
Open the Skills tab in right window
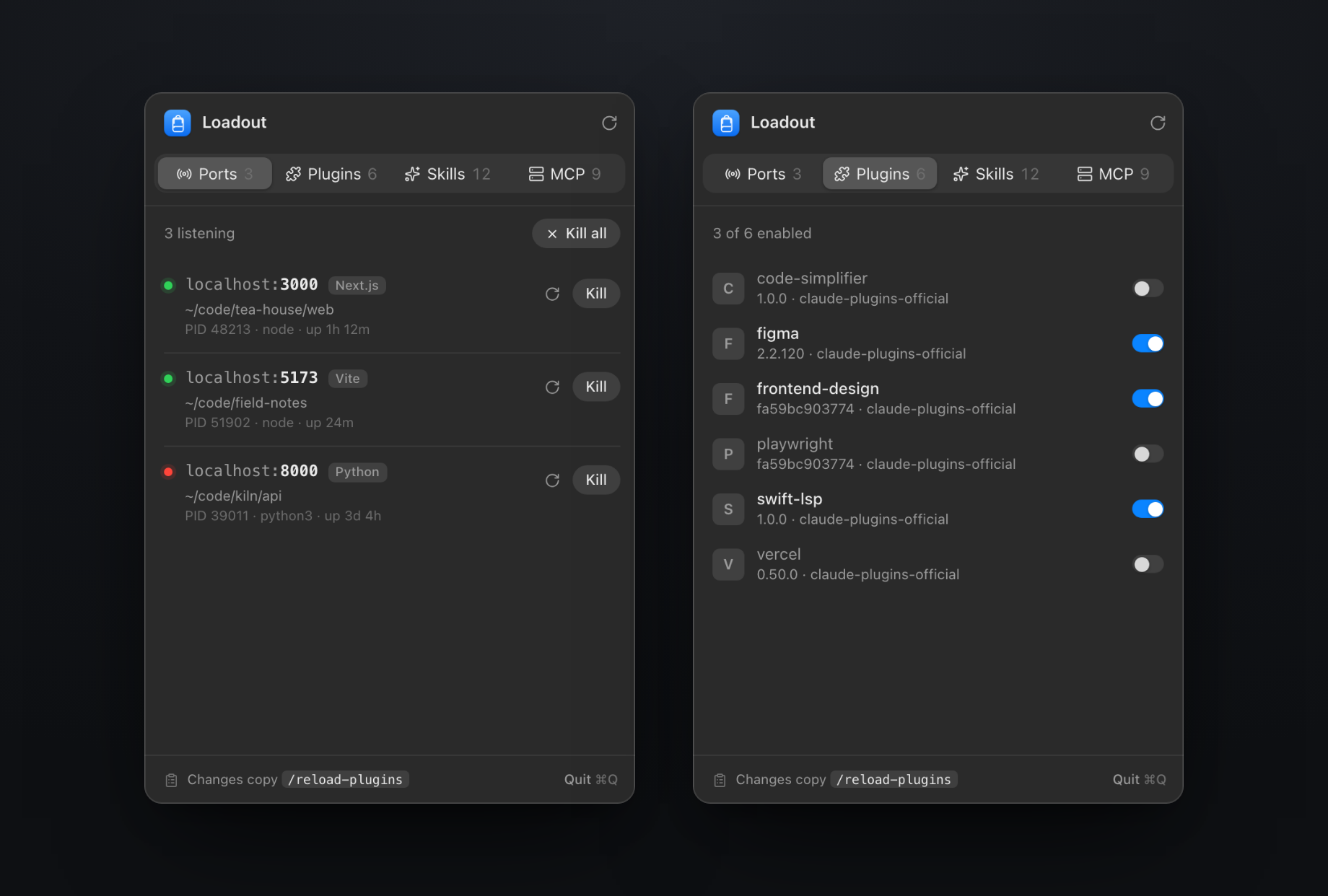(x=996, y=174)
